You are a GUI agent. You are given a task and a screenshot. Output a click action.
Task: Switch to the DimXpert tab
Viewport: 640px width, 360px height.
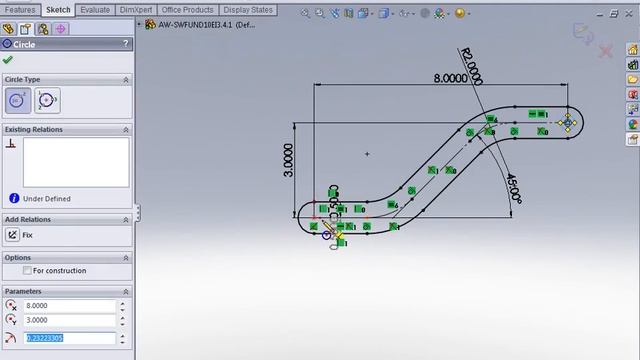[x=136, y=10]
